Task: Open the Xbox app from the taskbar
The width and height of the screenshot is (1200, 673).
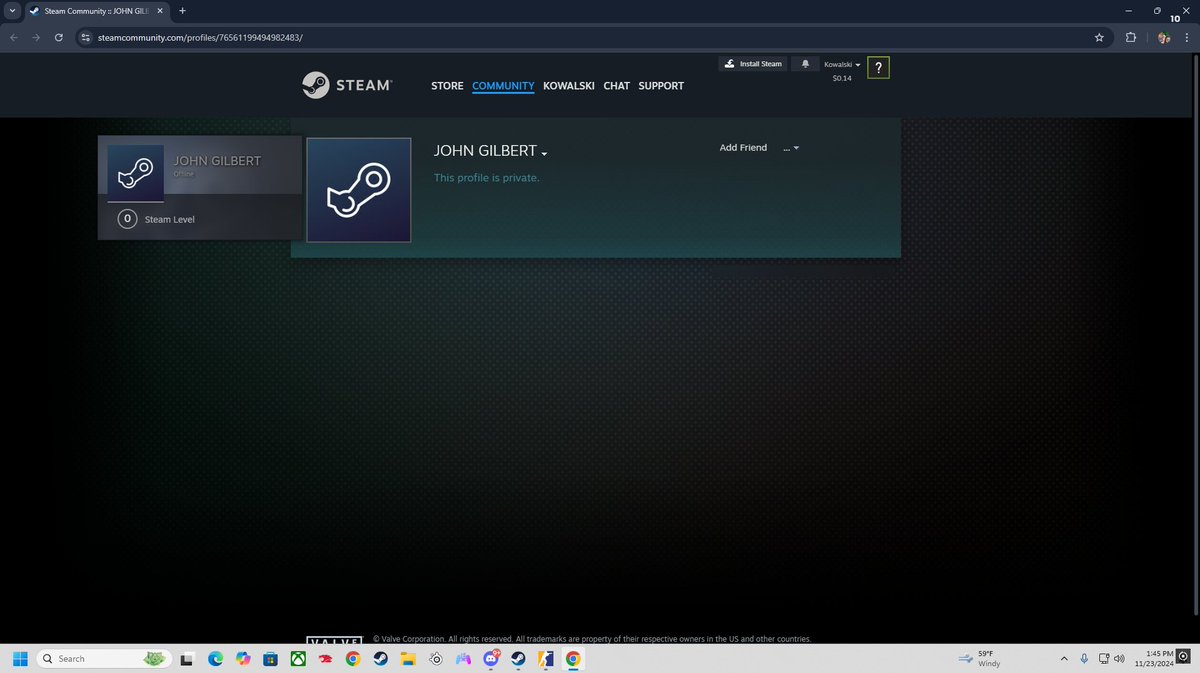Action: pos(297,659)
